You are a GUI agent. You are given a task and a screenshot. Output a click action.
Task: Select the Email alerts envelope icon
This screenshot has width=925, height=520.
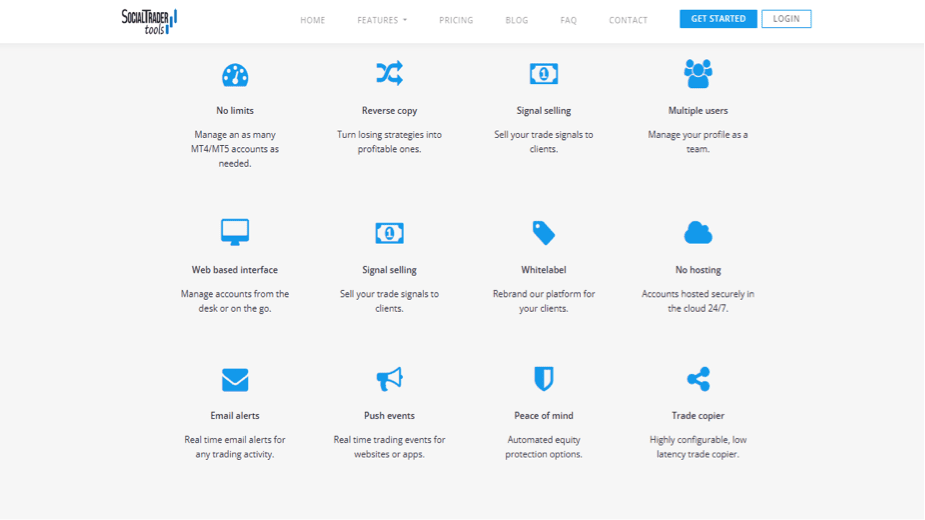point(235,380)
